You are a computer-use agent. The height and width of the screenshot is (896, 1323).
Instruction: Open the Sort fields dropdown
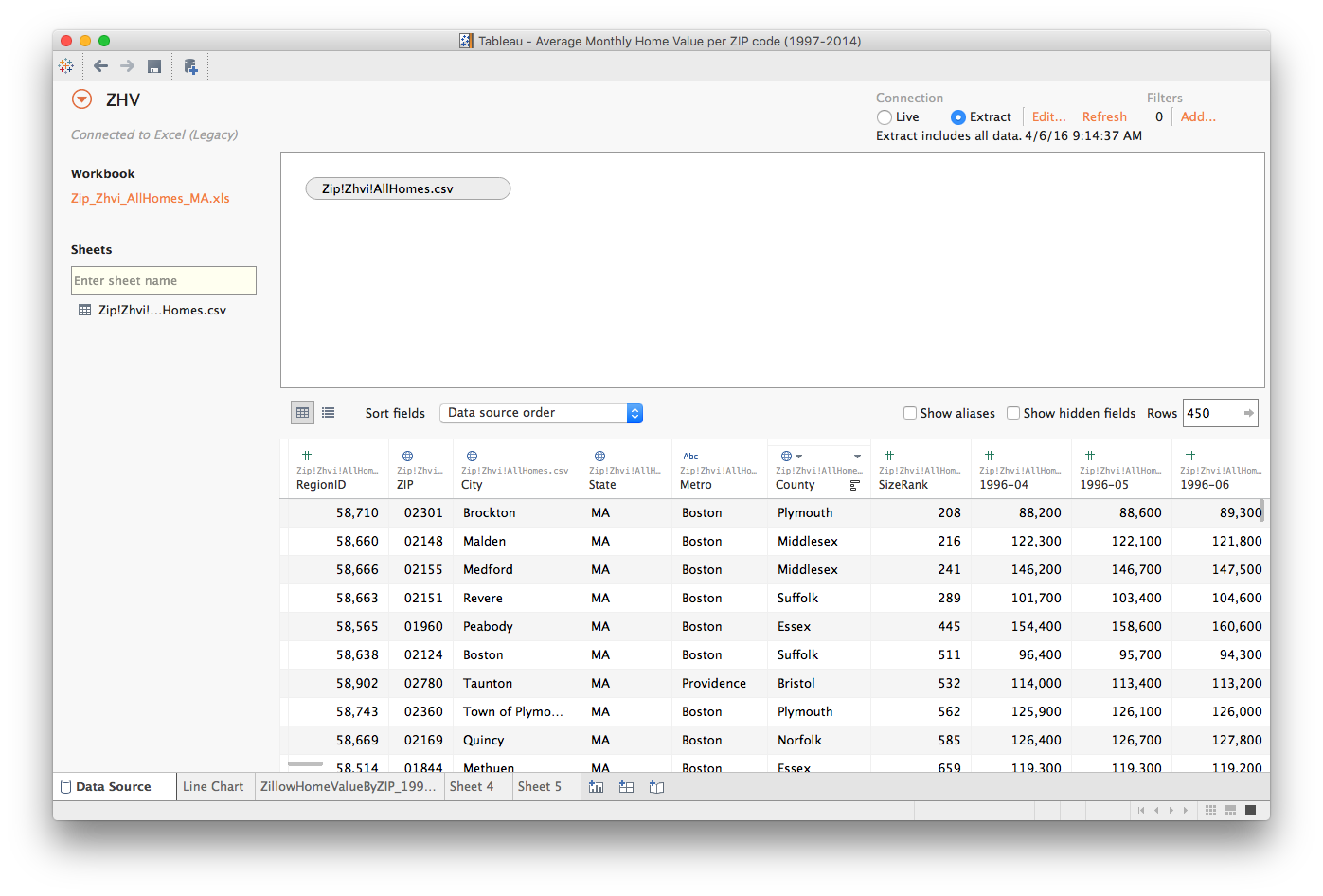tap(541, 413)
